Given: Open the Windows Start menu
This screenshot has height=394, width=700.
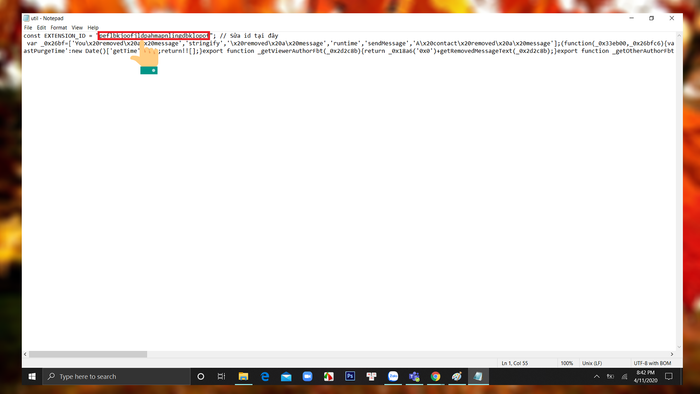Looking at the screenshot, I should [x=32, y=377].
